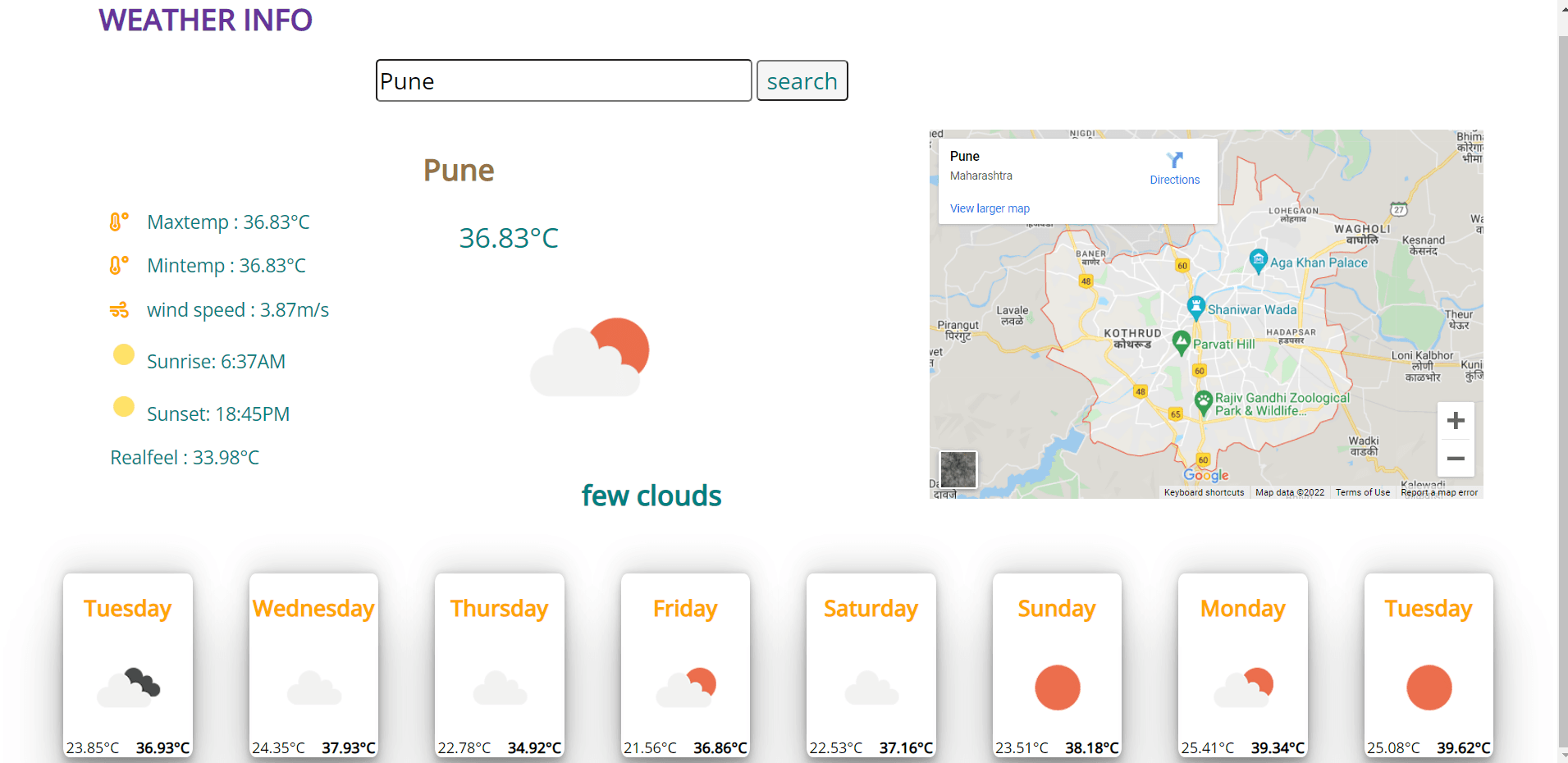Zoom out on the map with minus control

click(x=1456, y=459)
